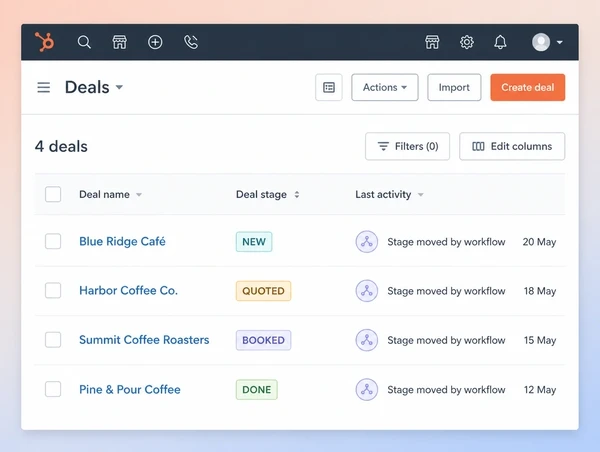The width and height of the screenshot is (600, 452).
Task: Click the user avatar picture
Action: click(541, 42)
